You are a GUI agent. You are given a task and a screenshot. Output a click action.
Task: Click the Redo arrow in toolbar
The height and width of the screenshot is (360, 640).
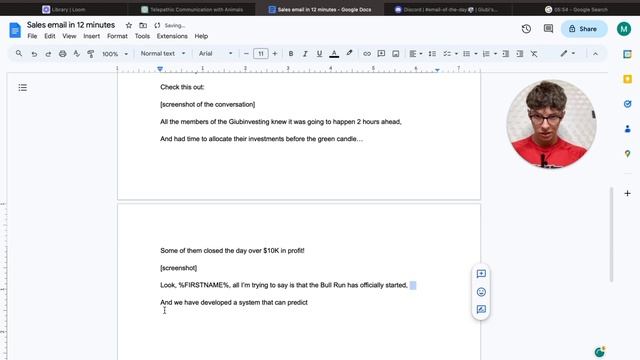48,53
